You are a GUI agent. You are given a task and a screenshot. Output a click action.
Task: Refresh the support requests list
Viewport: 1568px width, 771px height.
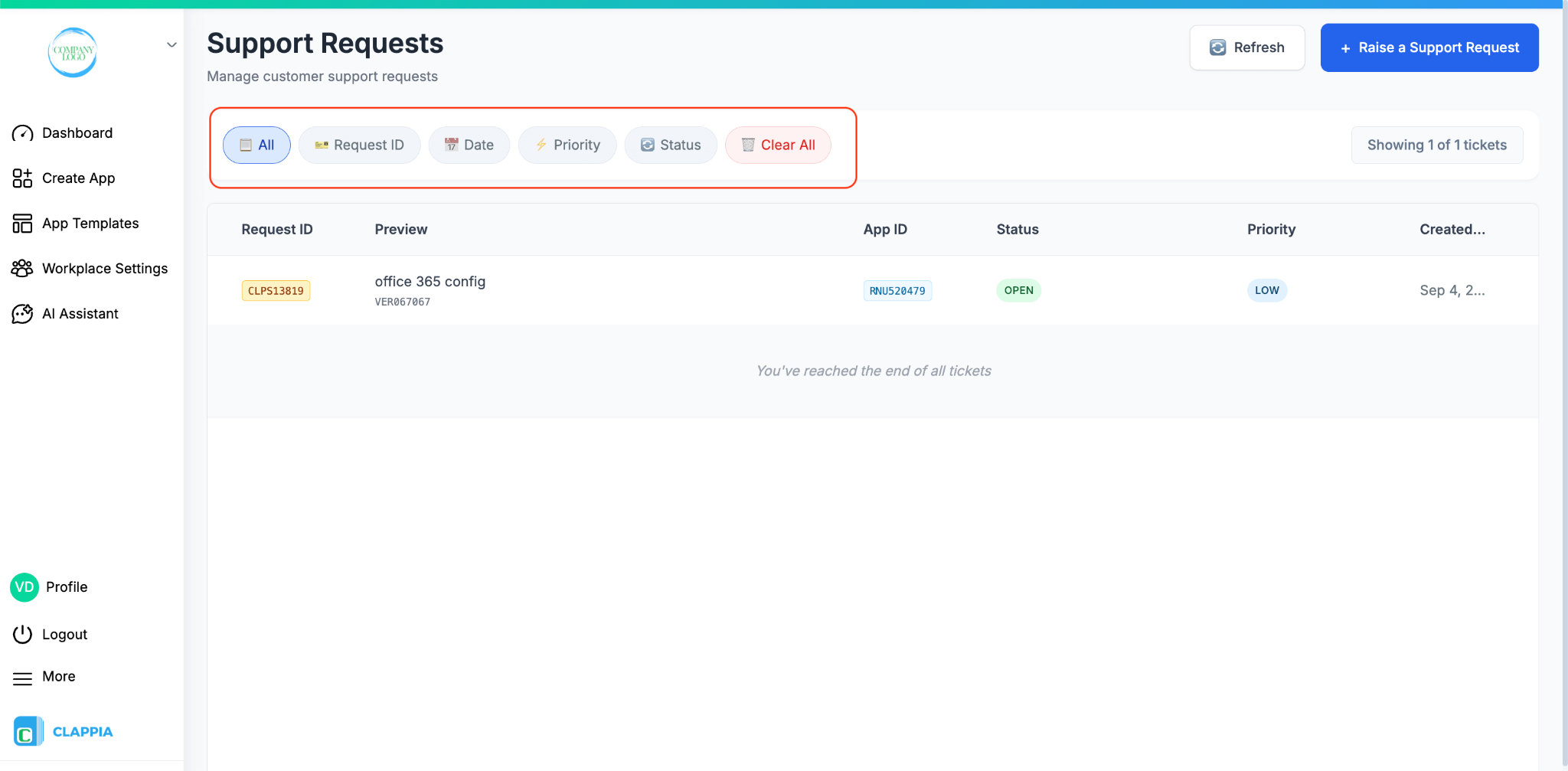1247,47
